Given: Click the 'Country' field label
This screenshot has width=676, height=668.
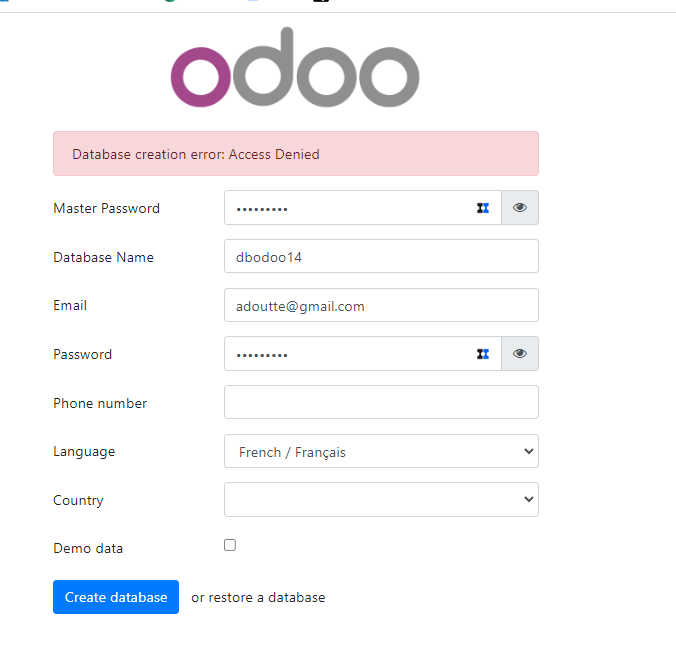Looking at the screenshot, I should click(x=78, y=501).
